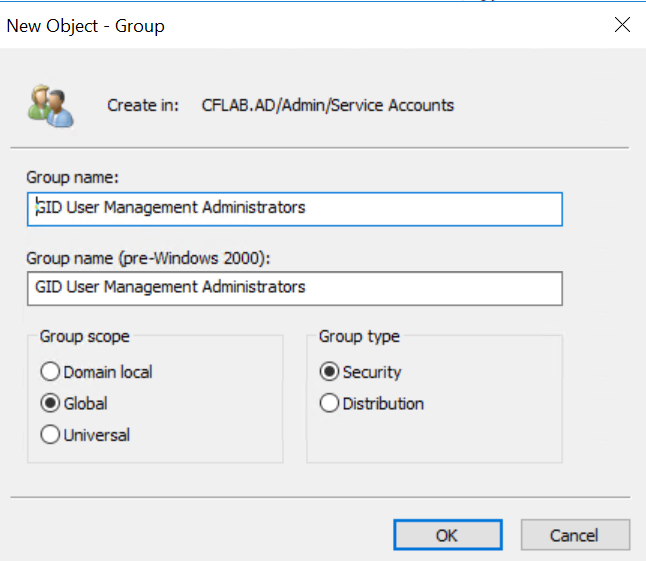
Task: Confirm with the OK button
Action: coord(447,534)
